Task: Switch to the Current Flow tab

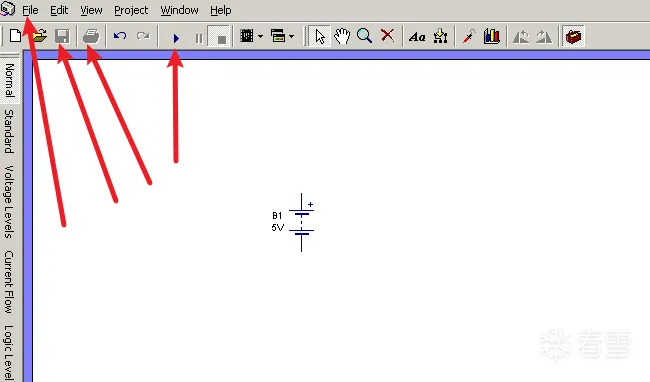Action: click(x=9, y=282)
